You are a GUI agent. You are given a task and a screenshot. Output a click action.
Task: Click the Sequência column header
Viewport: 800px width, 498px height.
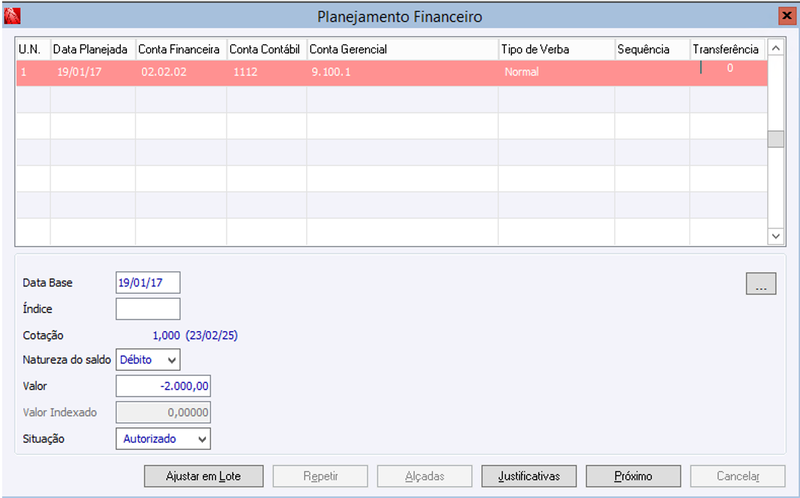(652, 49)
